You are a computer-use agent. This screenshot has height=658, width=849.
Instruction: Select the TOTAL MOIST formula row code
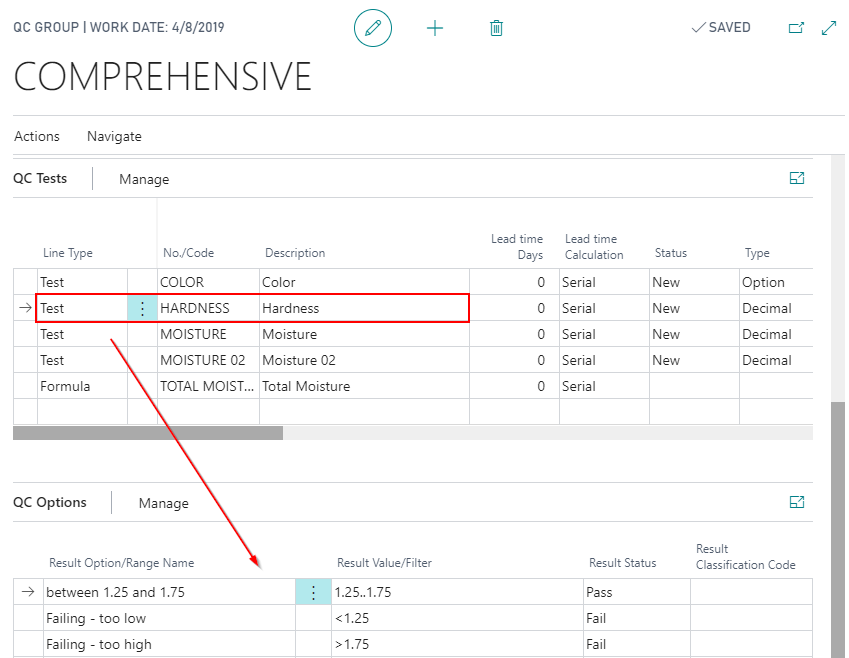click(207, 387)
